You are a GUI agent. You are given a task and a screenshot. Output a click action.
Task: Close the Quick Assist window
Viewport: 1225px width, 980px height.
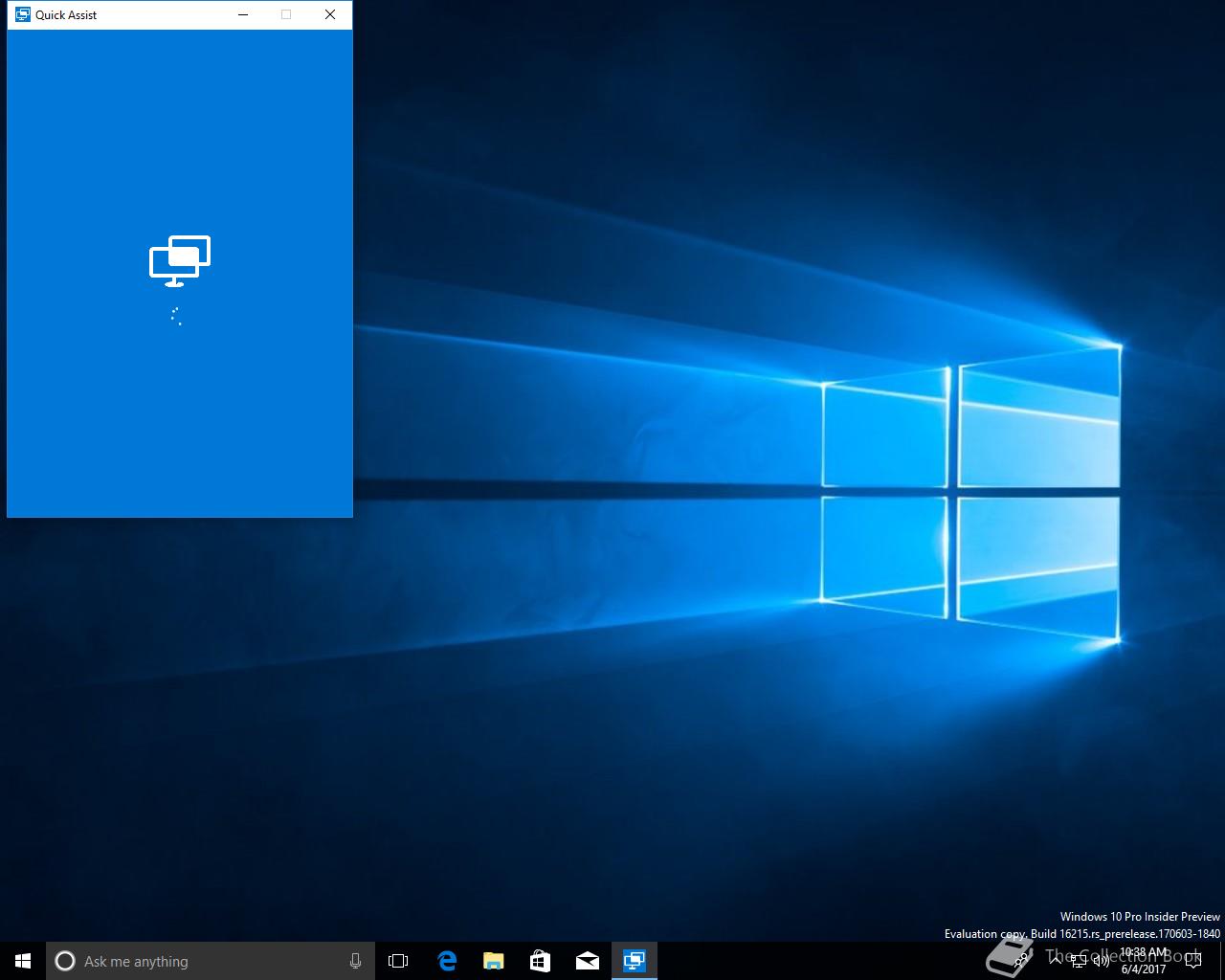330,14
